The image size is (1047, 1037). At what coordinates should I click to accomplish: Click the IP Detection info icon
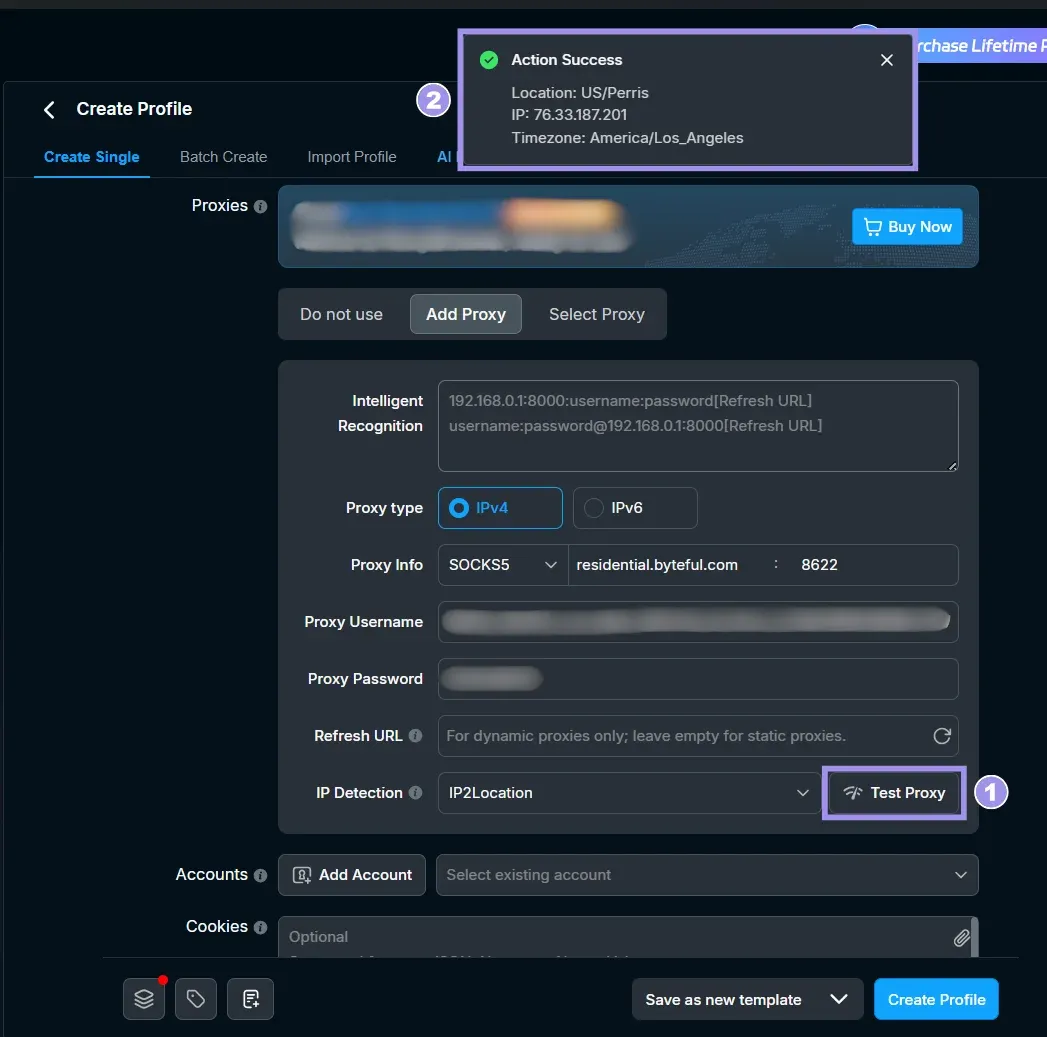[x=415, y=793]
